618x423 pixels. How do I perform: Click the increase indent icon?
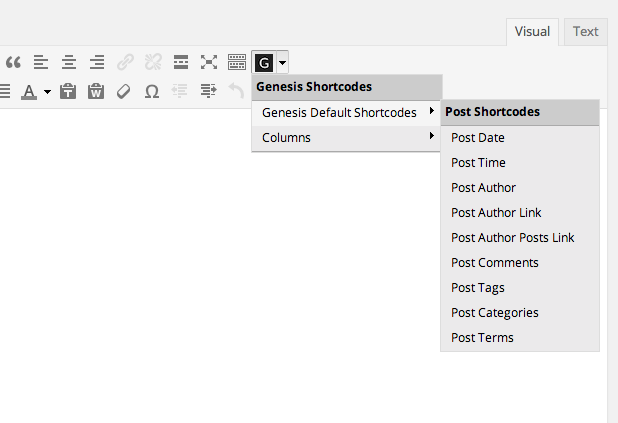click(x=208, y=91)
